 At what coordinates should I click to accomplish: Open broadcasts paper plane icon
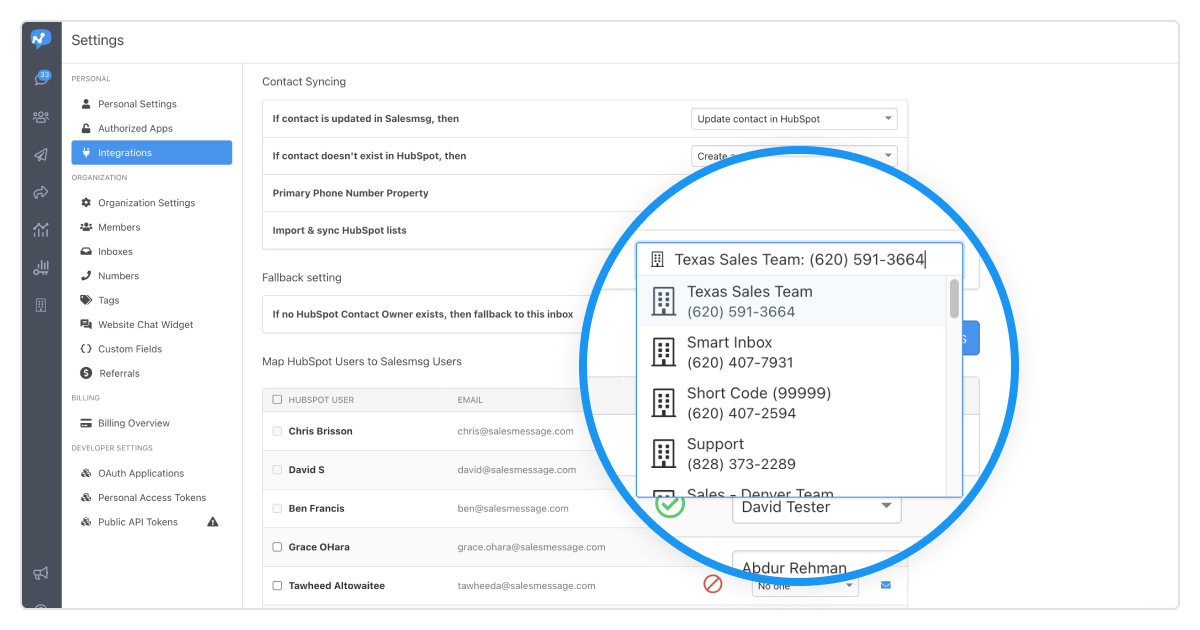pos(41,155)
